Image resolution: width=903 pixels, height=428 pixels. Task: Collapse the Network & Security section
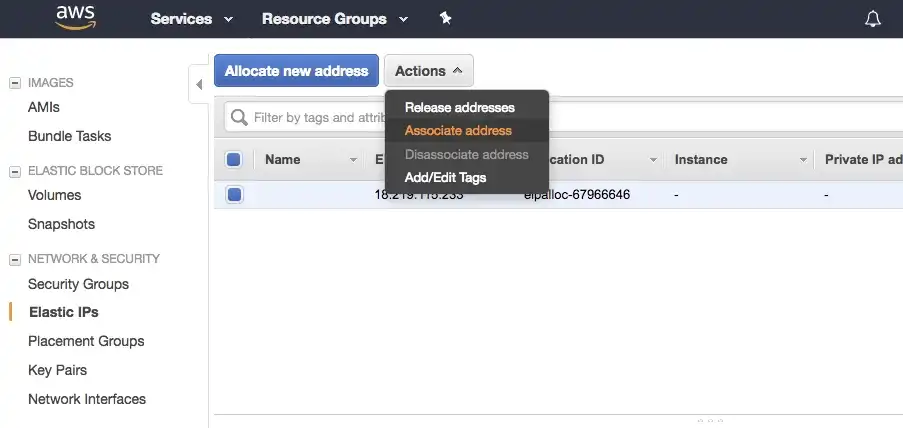[x=14, y=259]
